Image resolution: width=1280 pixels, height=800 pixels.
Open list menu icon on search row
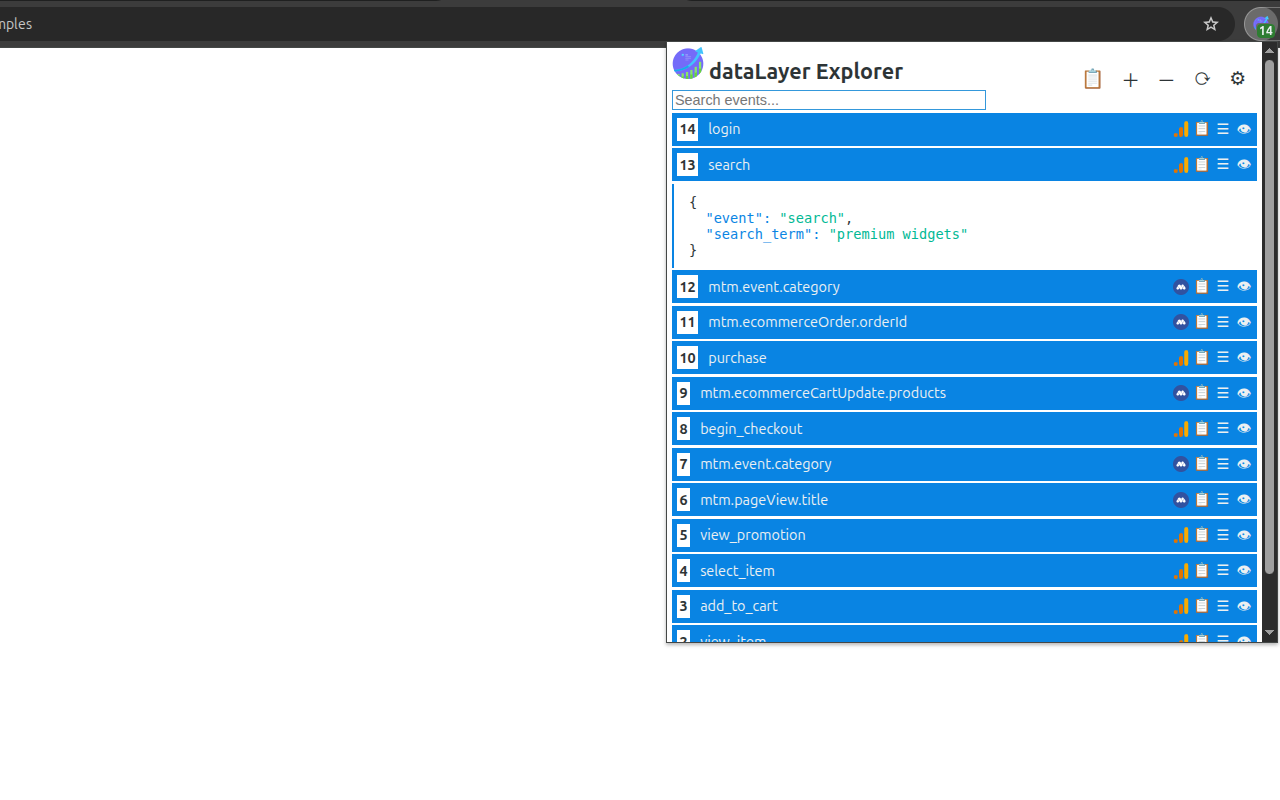pyautogui.click(x=1223, y=165)
